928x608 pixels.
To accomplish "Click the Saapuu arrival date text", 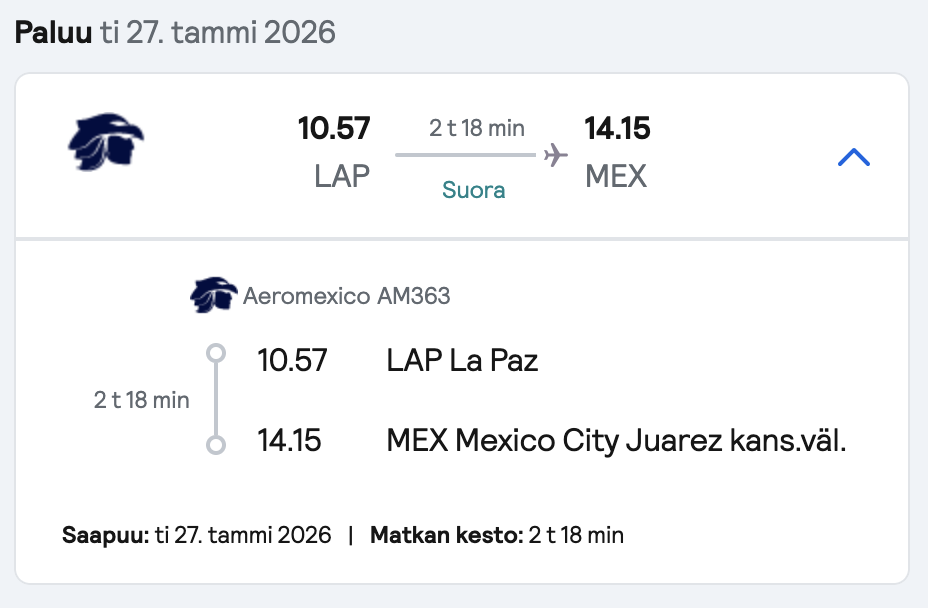I will [196, 535].
